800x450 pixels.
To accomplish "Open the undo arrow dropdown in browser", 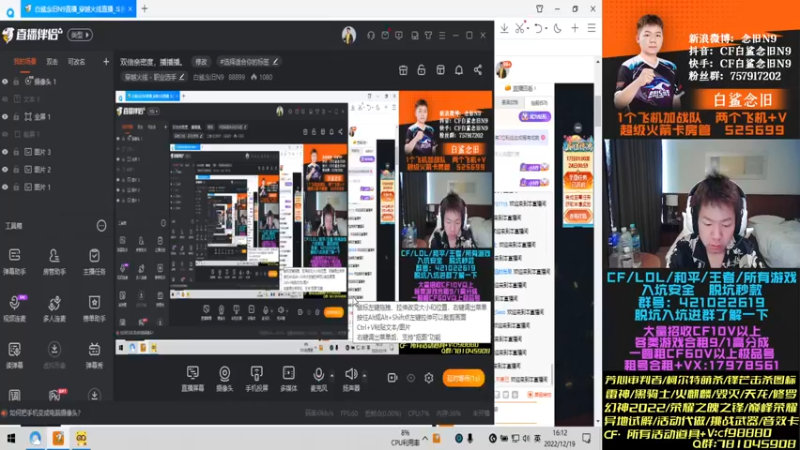I will (546, 28).
